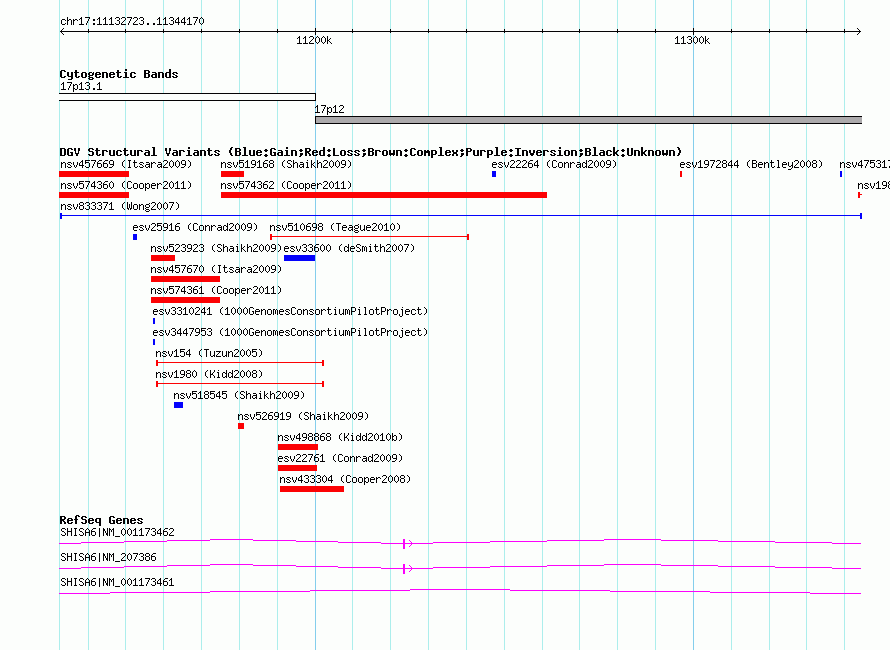Open esv3310241 (1000GenomesConsortiumPilotProject) label

pyautogui.click(x=290, y=311)
